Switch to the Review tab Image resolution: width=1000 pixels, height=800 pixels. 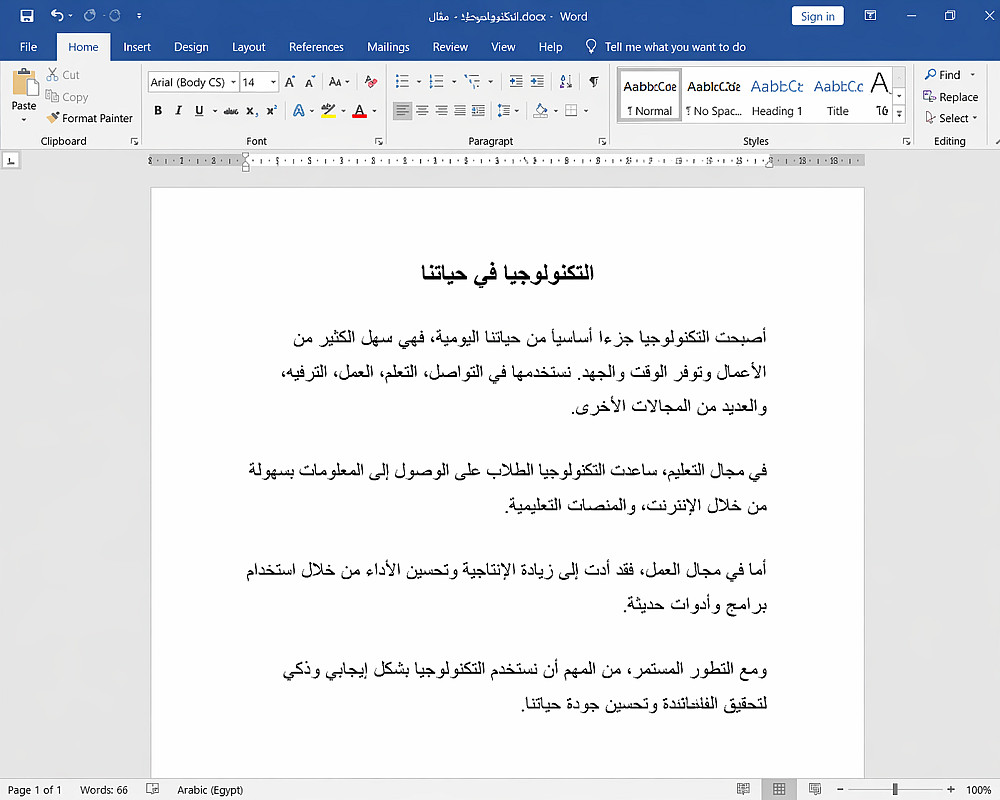[x=450, y=47]
